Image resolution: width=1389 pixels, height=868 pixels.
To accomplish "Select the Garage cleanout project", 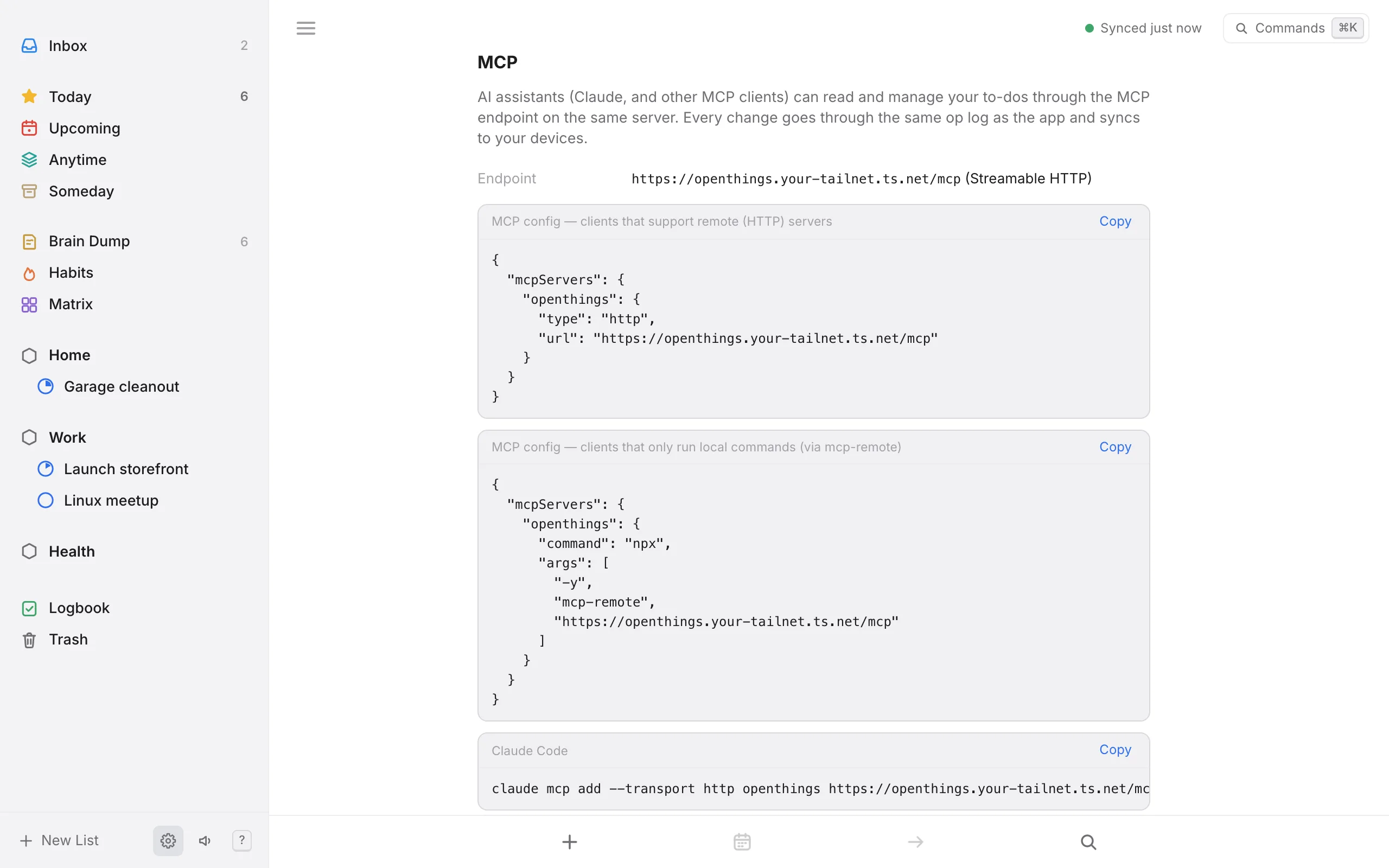I will 135,386.
